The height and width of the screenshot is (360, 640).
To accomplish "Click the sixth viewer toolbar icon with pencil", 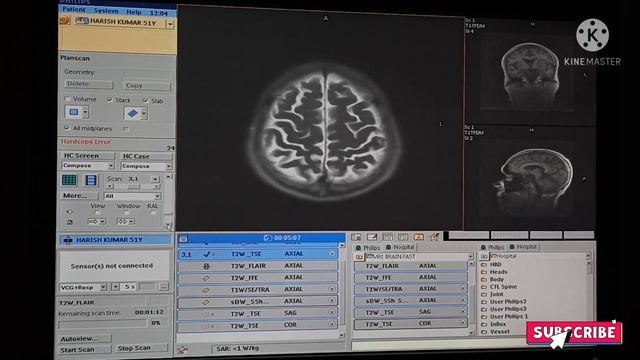I will click(434, 236).
